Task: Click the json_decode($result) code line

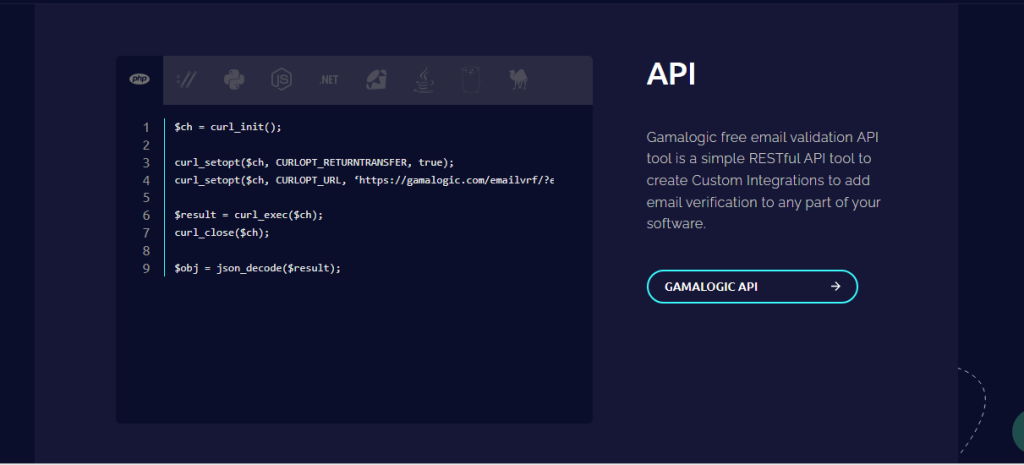Action: pos(258,268)
